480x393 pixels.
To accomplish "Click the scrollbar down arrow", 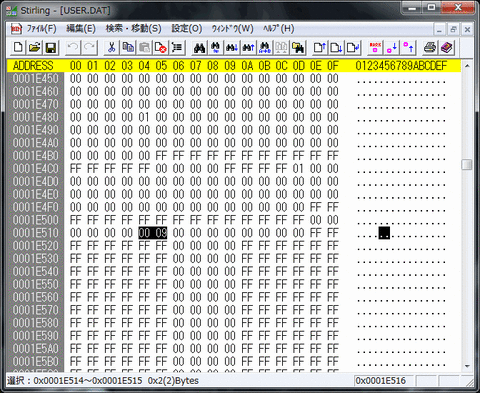I will [x=467, y=366].
